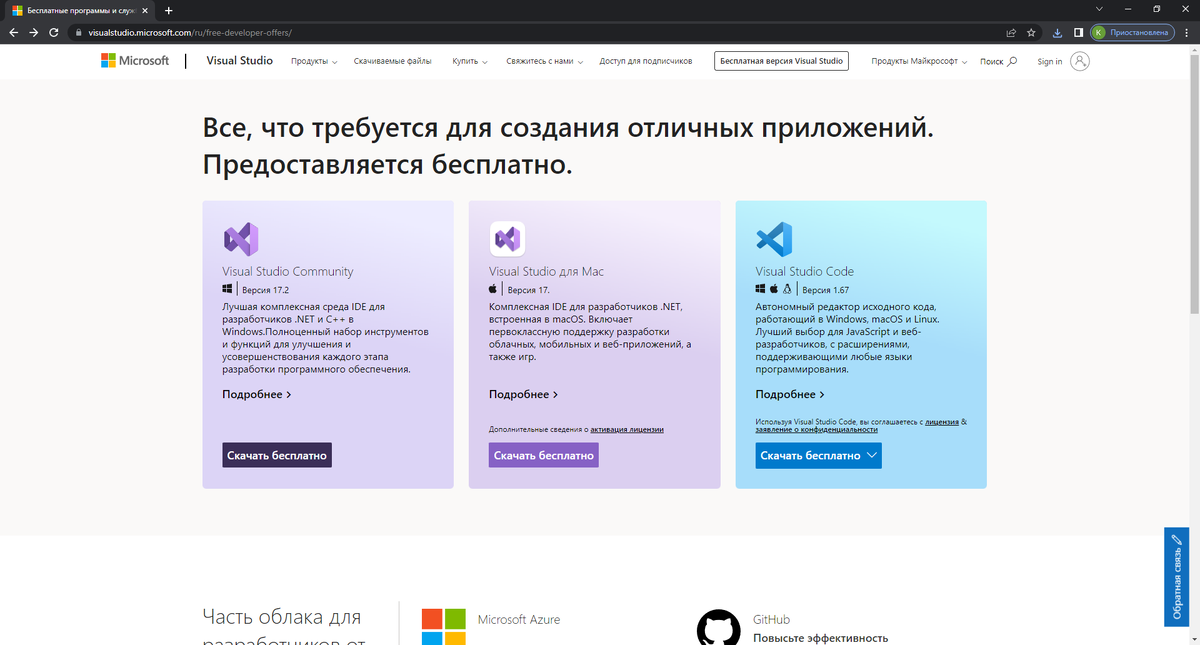The height and width of the screenshot is (645, 1200).
Task: Open the активация лицензии link
Action: (x=627, y=429)
